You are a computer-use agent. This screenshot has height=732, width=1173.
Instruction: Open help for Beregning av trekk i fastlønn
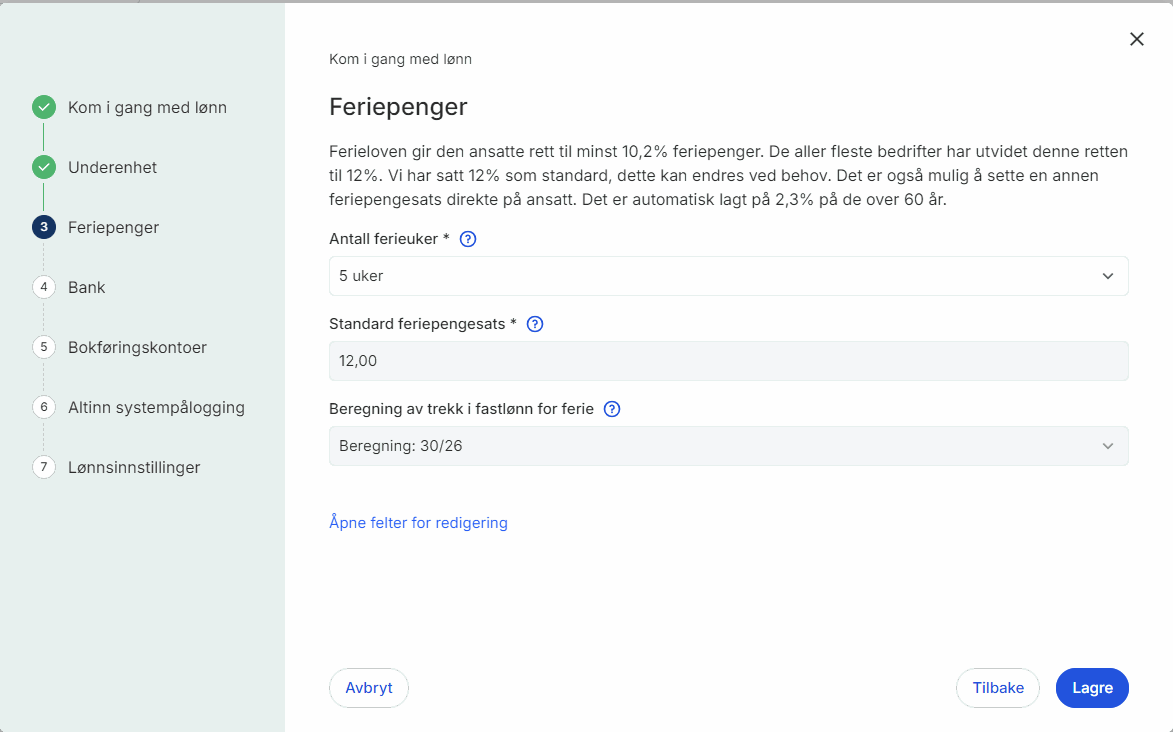(613, 409)
